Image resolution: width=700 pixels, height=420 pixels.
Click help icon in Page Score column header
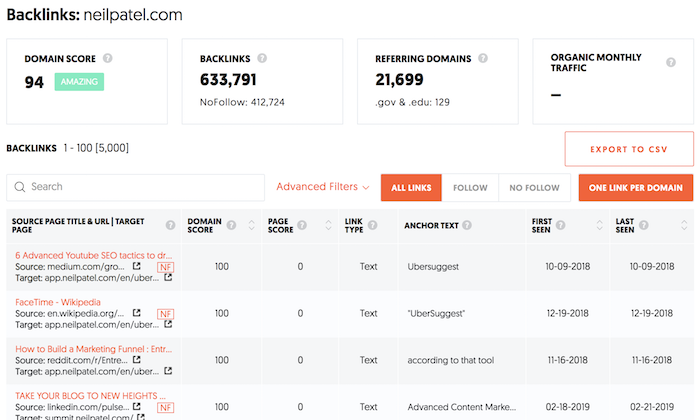302,225
